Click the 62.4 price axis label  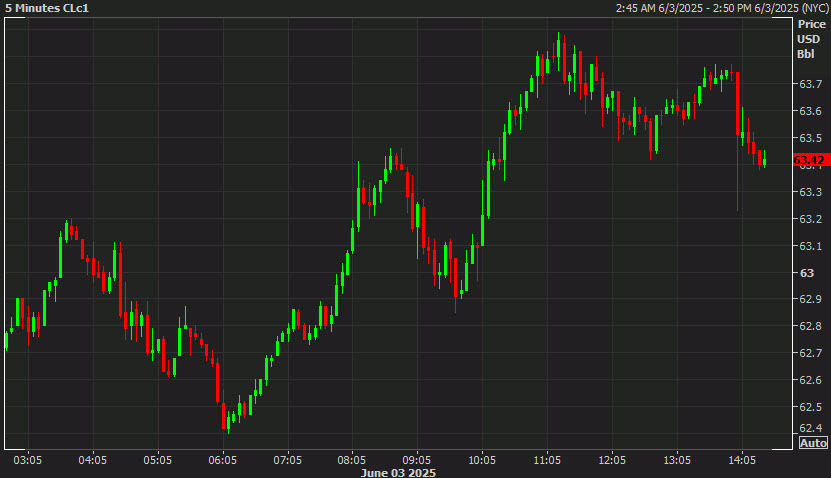(809, 428)
